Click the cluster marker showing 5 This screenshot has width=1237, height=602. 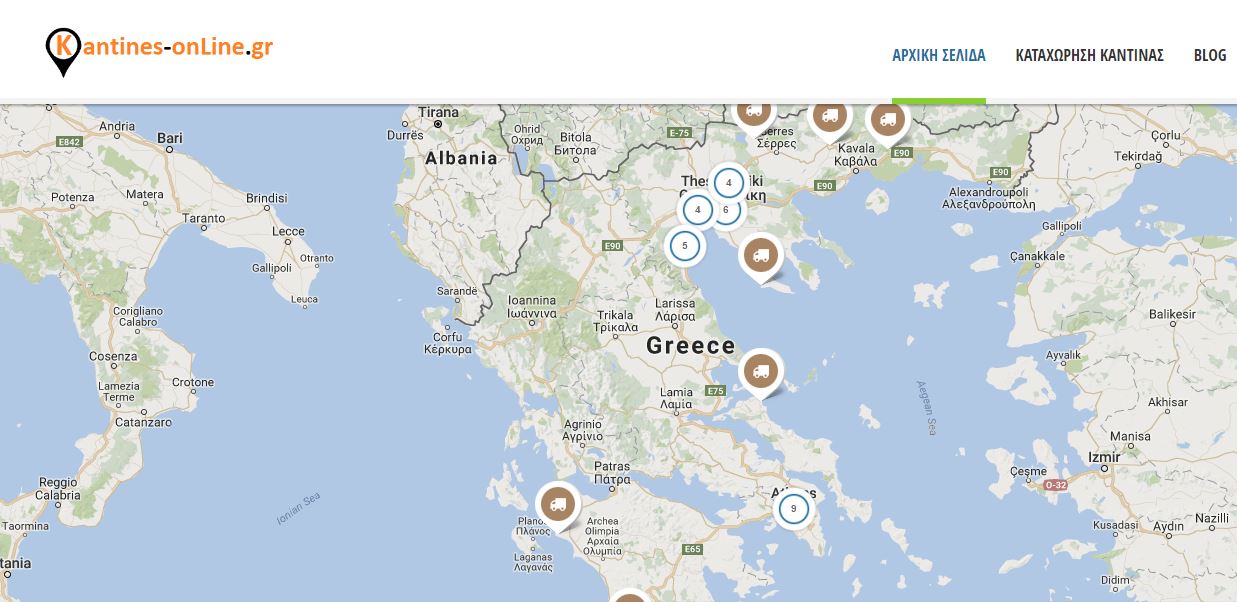click(x=684, y=245)
